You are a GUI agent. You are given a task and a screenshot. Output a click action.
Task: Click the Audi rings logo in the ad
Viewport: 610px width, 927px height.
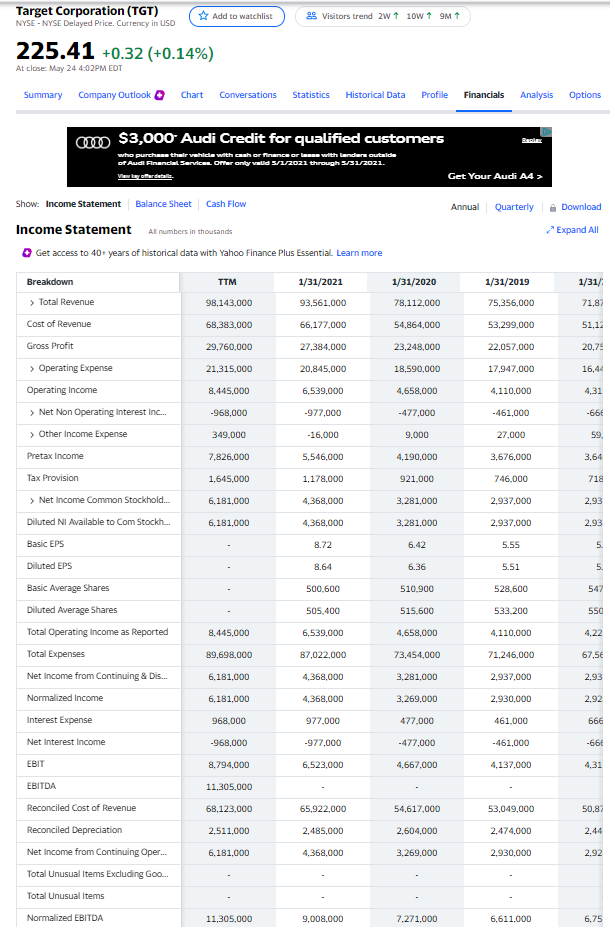[x=93, y=142]
